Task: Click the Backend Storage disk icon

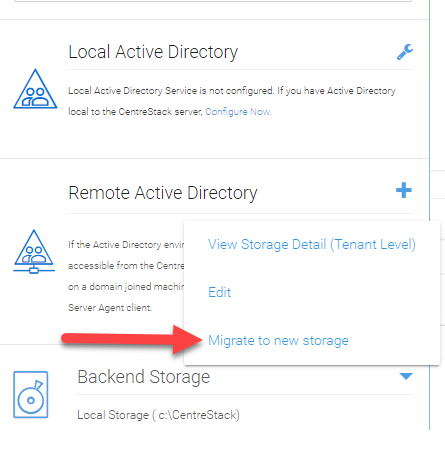Action: pos(31,394)
